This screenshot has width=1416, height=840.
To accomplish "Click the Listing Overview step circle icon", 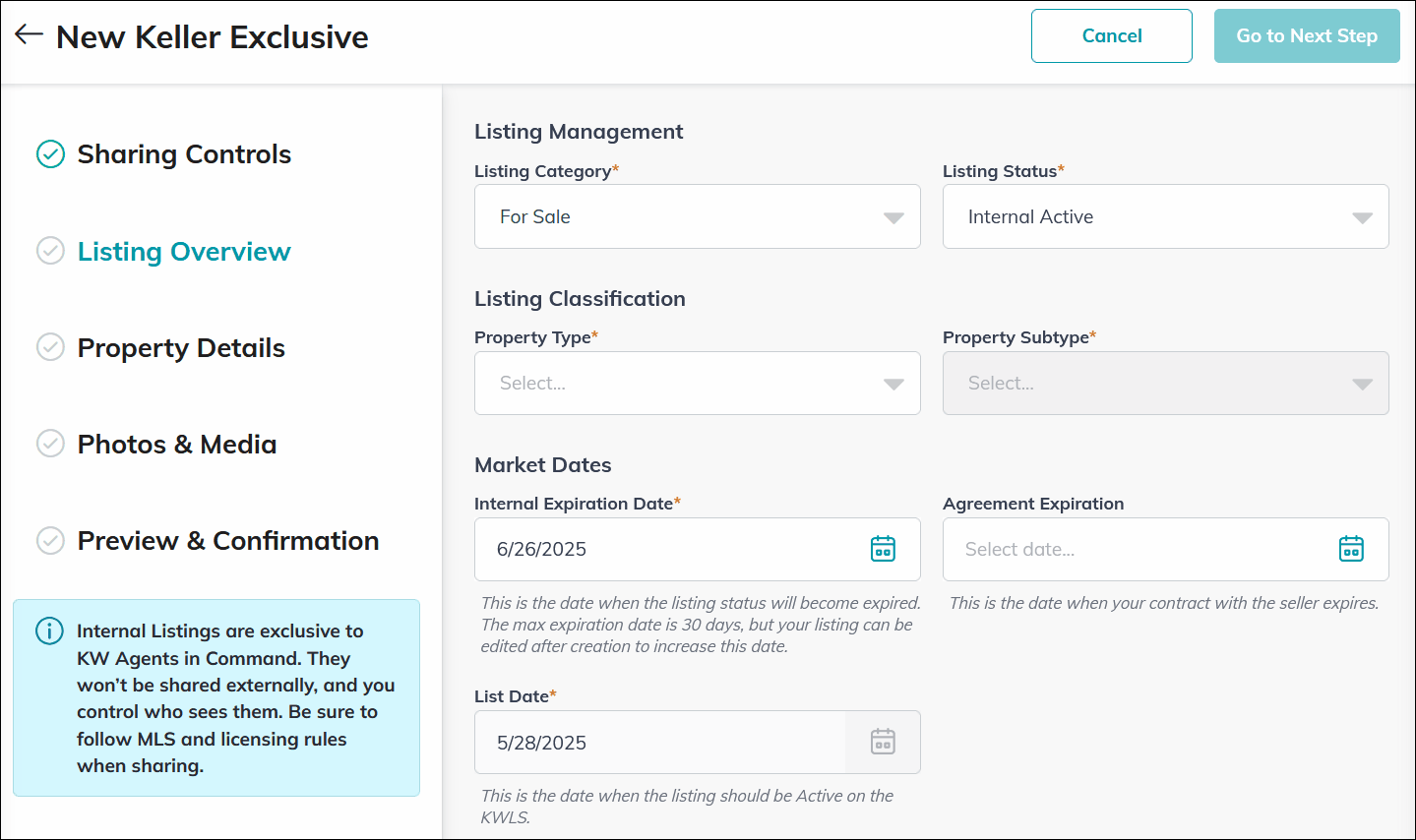I will pos(50,251).
